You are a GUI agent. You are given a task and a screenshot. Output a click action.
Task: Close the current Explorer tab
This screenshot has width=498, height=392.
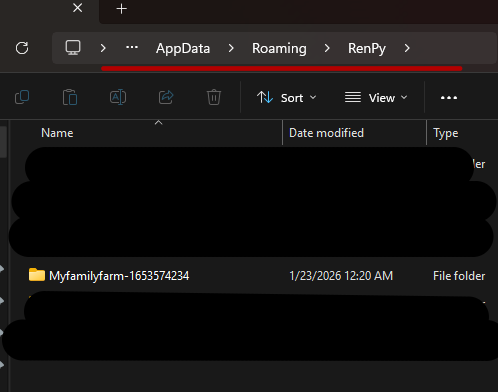(78, 8)
